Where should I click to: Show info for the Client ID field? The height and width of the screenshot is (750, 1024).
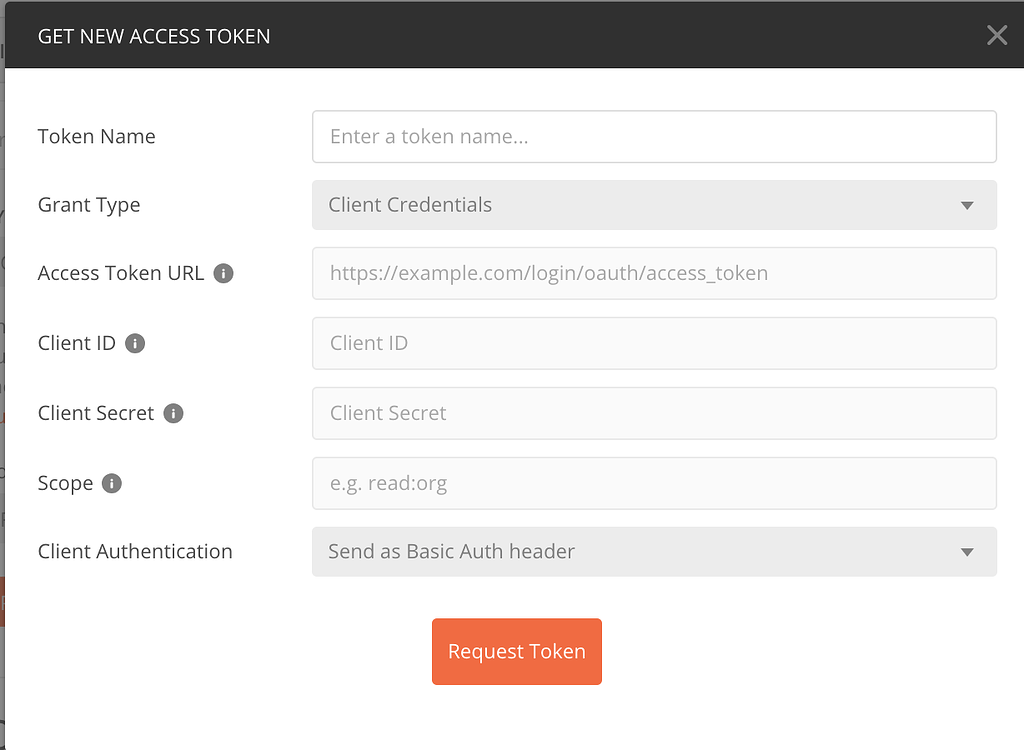pyautogui.click(x=135, y=343)
